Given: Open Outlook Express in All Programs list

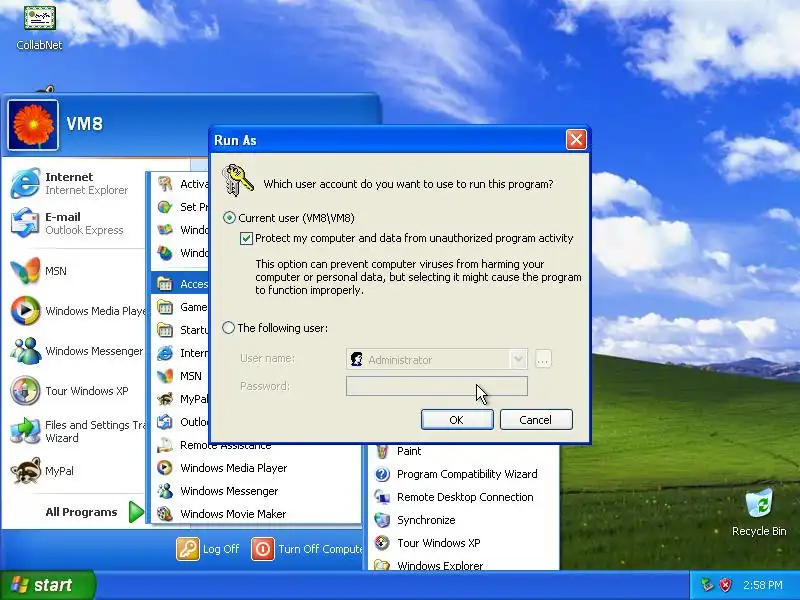Looking at the screenshot, I should (181, 422).
